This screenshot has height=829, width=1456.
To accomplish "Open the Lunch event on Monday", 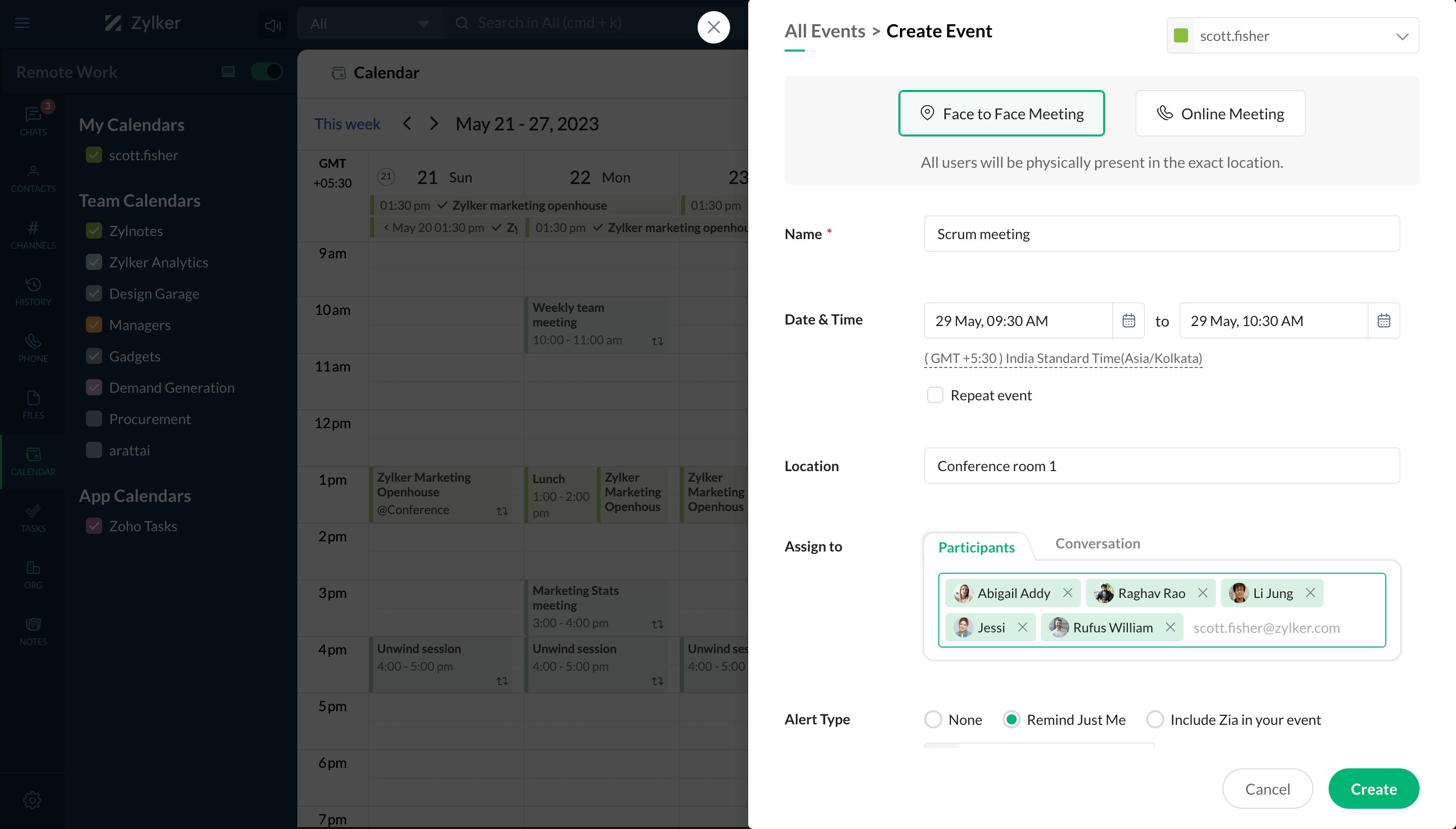I will click(559, 495).
